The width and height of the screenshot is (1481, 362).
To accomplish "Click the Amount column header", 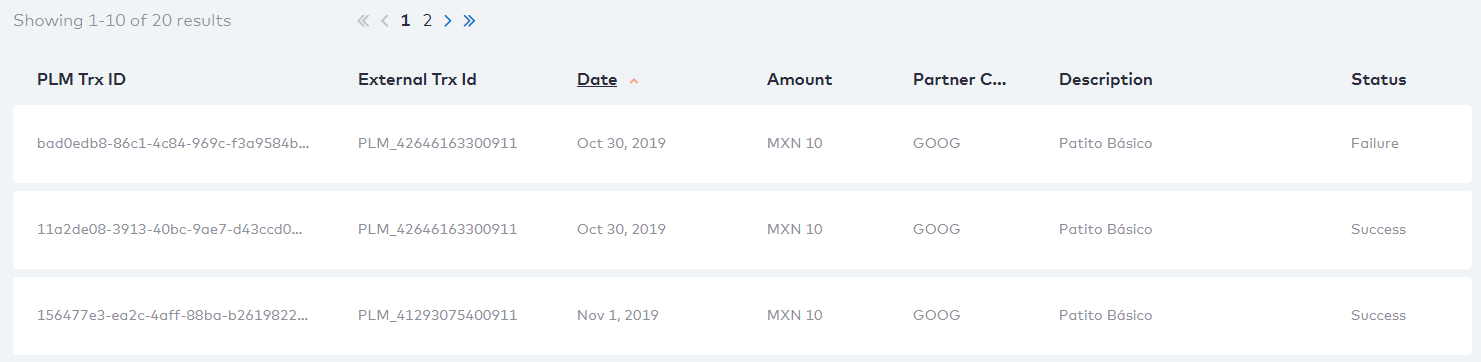I will tap(799, 80).
